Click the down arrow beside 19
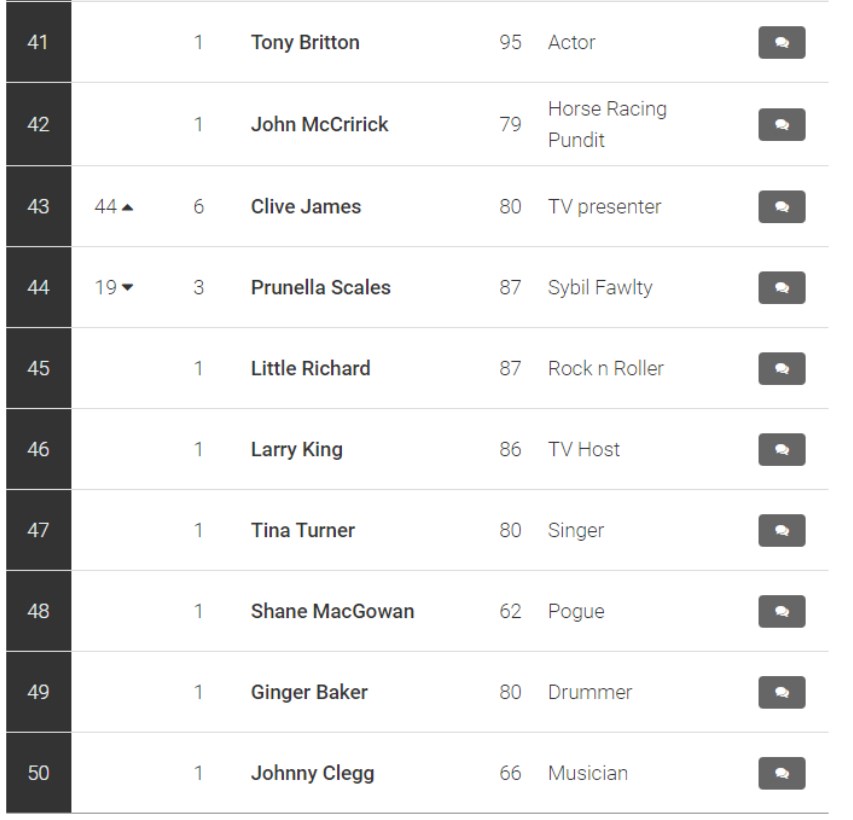Viewport: 853px width, 820px height. tap(127, 287)
